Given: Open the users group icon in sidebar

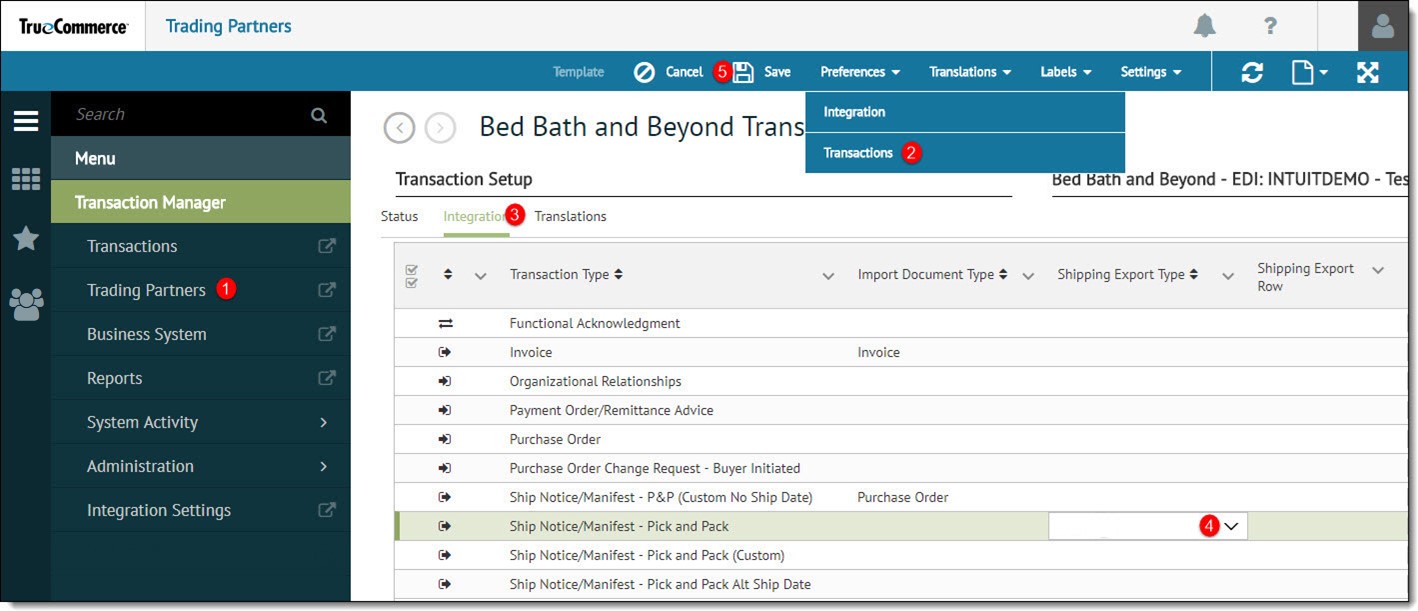Looking at the screenshot, I should tap(26, 303).
